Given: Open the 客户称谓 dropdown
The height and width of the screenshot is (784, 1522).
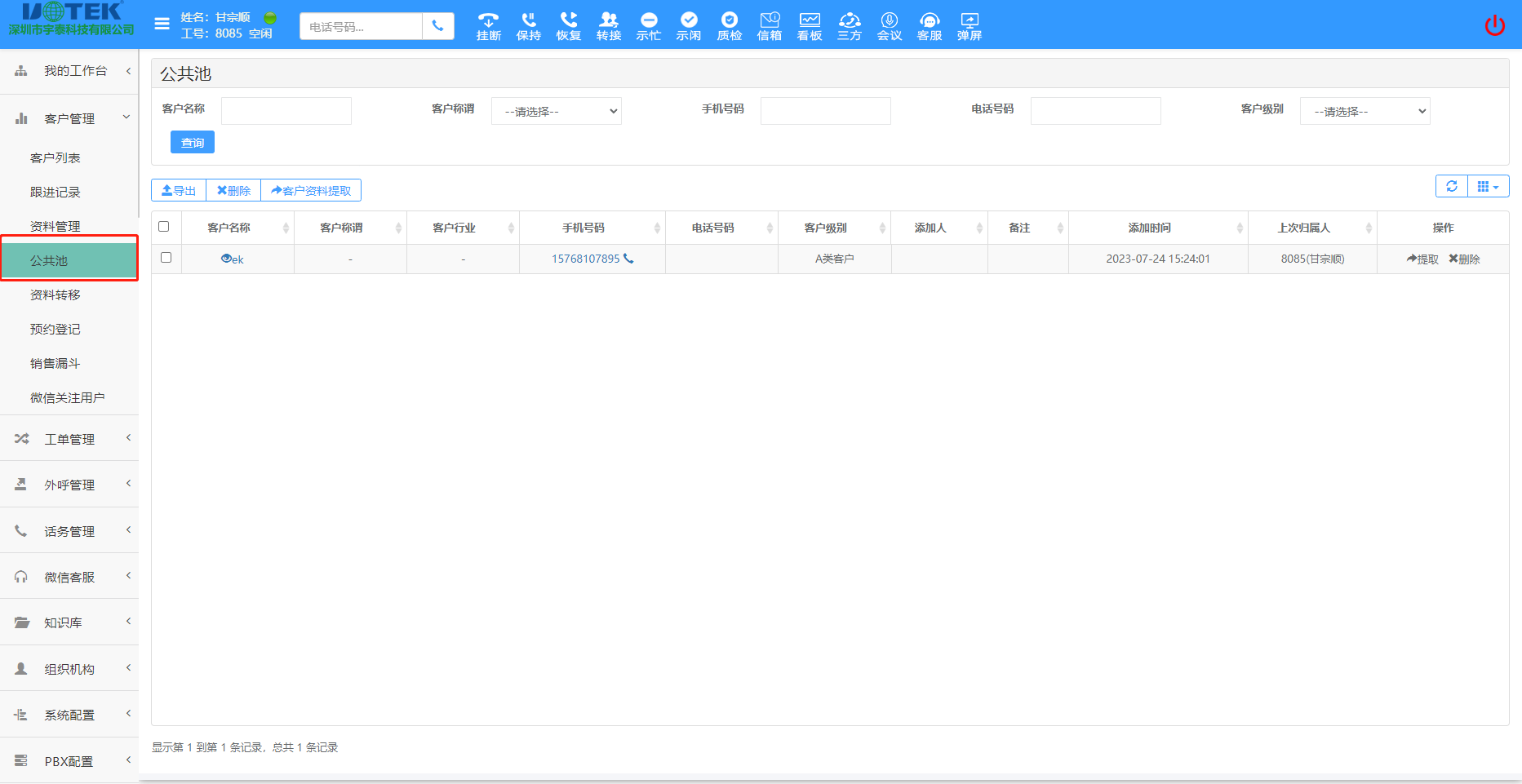Looking at the screenshot, I should point(557,111).
